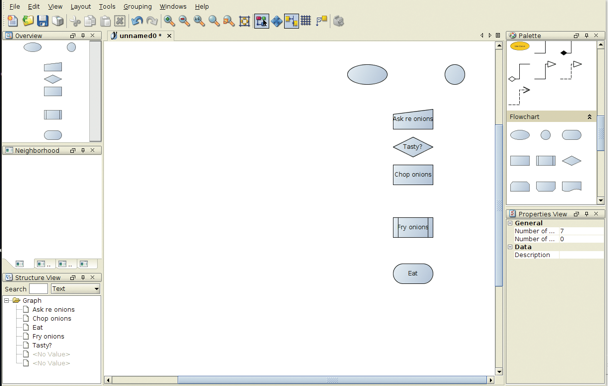
Task: Save the graph with the floppy icon
Action: [x=43, y=21]
